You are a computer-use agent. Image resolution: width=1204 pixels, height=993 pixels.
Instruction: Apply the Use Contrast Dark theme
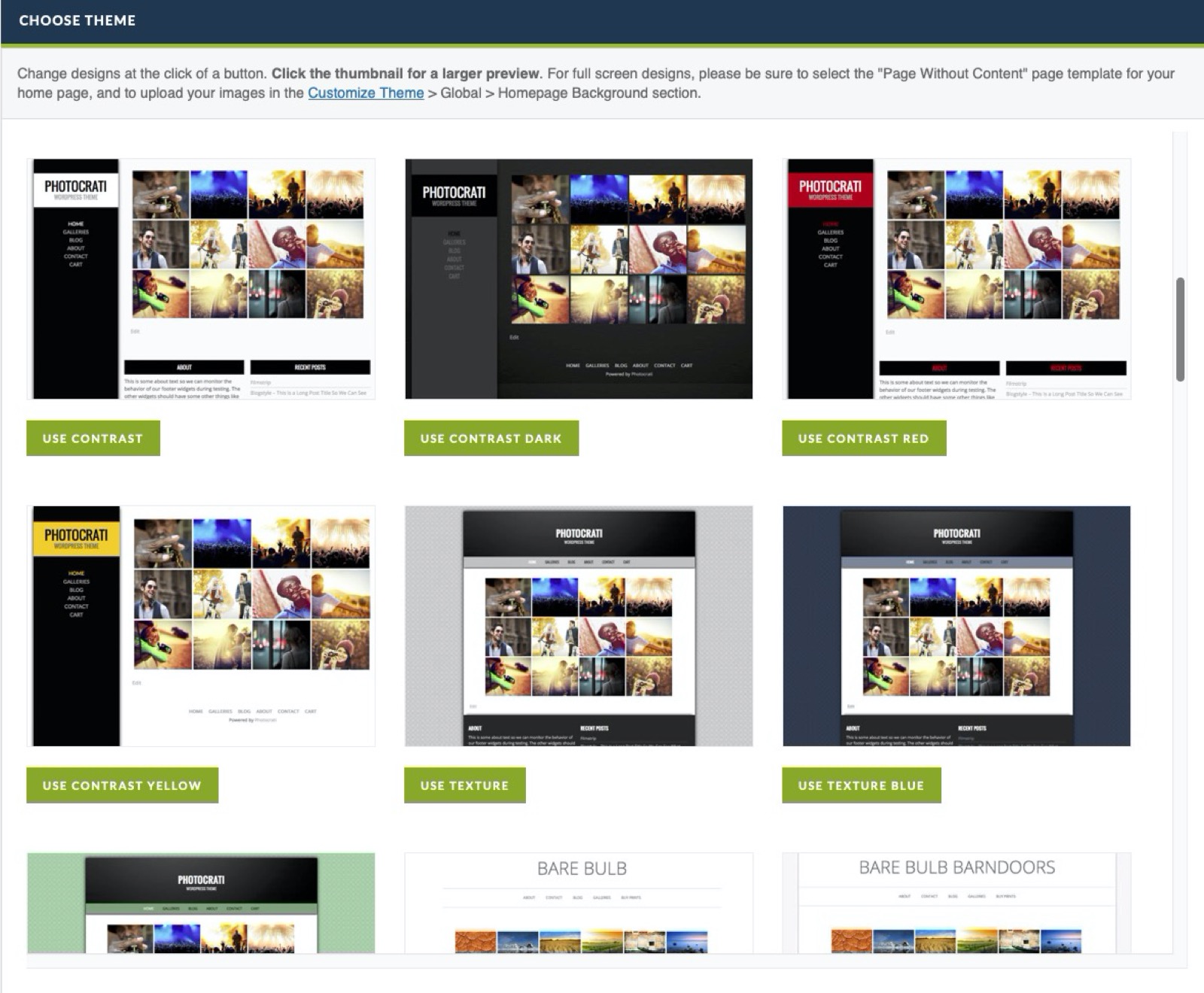pos(491,438)
